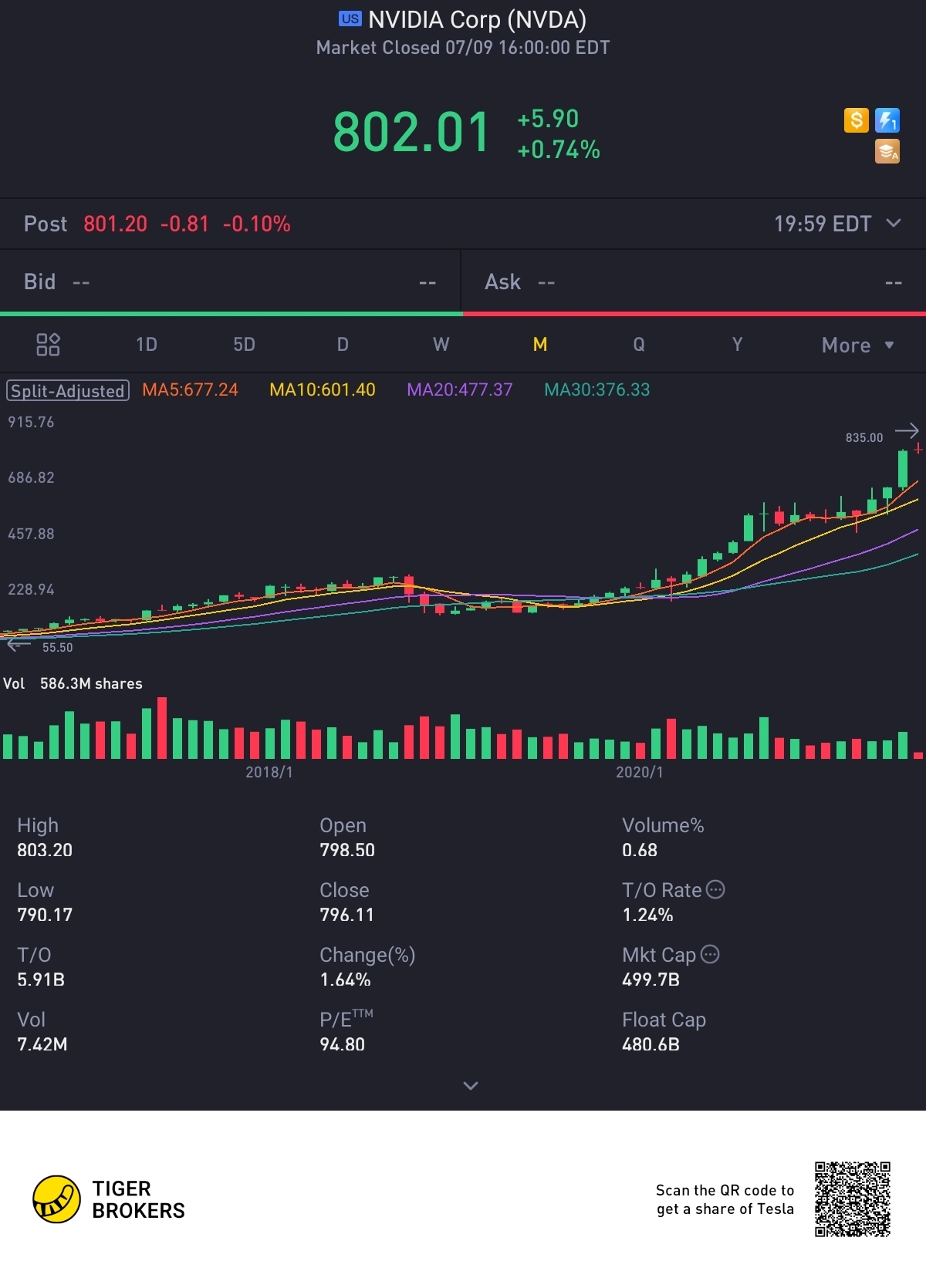Expand more stats with the bottom chevron
This screenshot has height=1288, width=926.
pos(470,1085)
